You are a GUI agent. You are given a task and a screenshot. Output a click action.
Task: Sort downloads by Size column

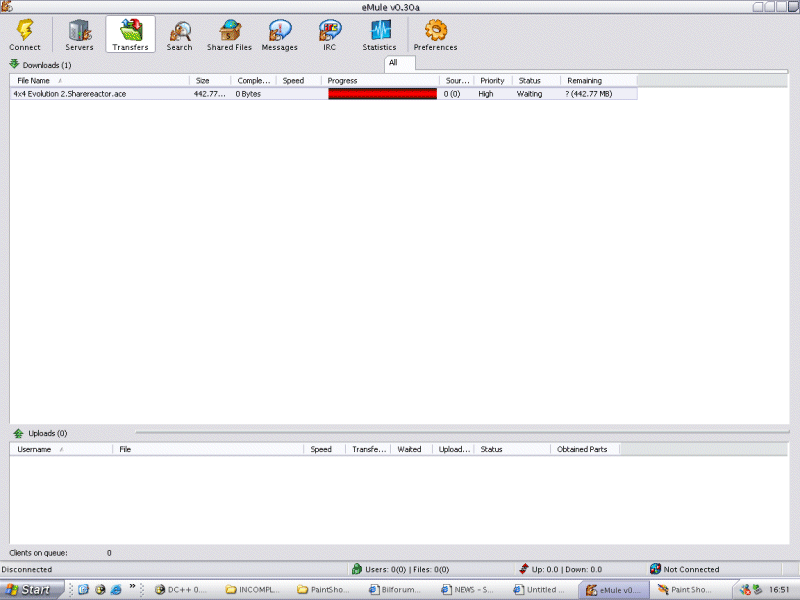click(x=210, y=81)
